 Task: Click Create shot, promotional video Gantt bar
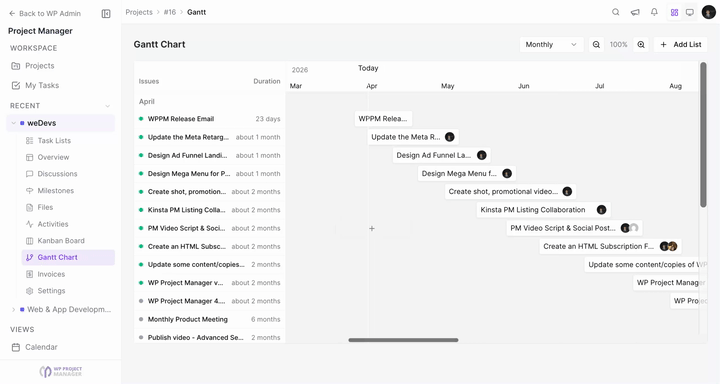coord(510,192)
